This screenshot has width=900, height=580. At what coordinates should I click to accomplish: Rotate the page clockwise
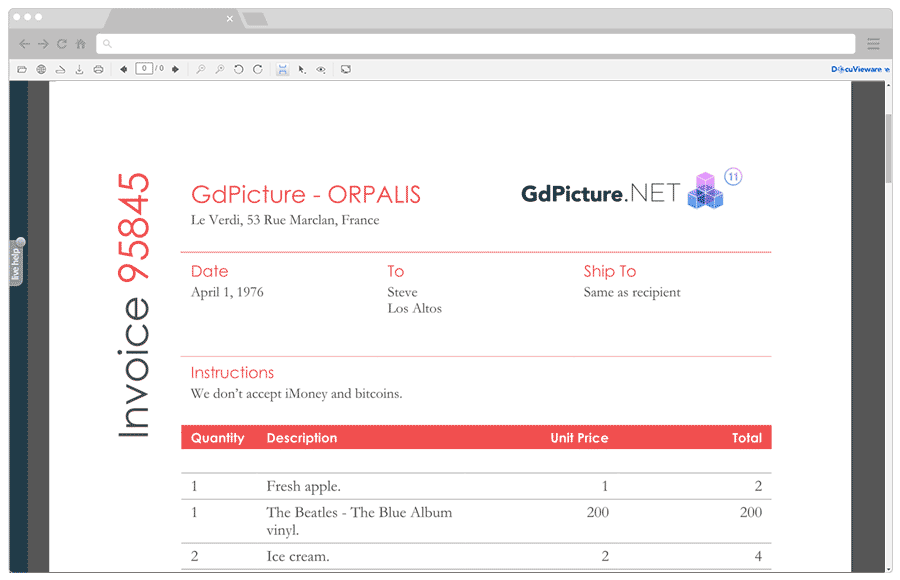258,69
